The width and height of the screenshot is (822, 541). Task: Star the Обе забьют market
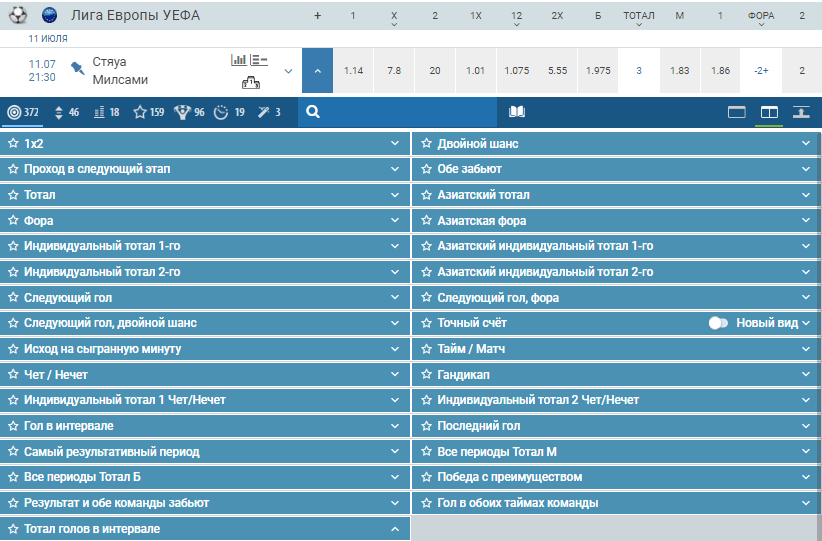(x=426, y=169)
